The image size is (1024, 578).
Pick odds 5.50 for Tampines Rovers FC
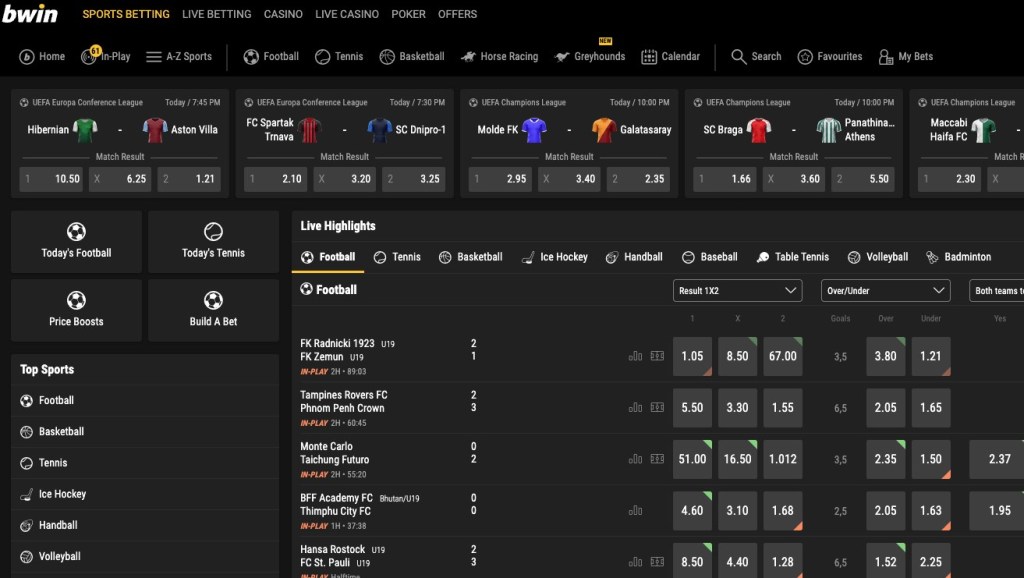692,408
